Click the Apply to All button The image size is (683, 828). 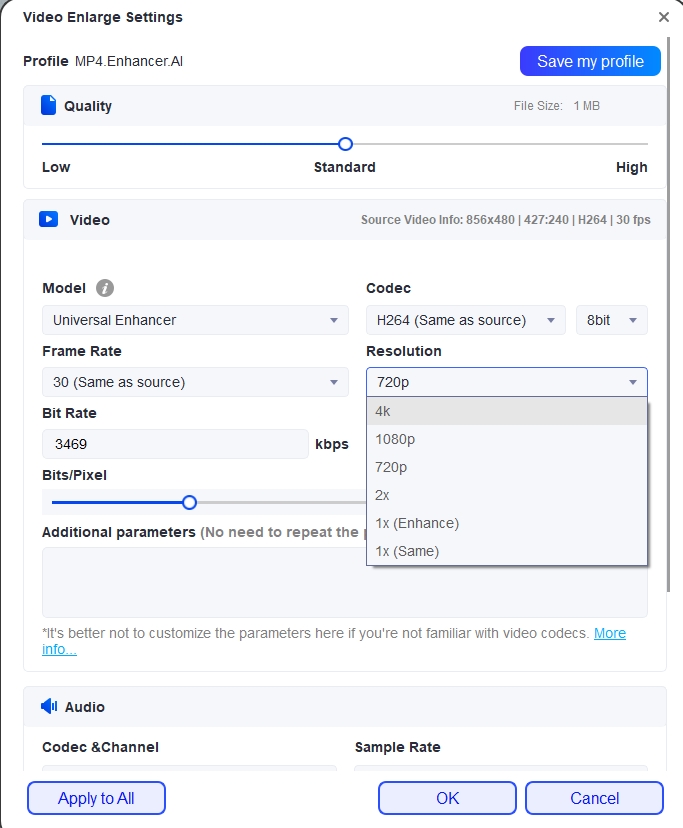click(x=95, y=798)
